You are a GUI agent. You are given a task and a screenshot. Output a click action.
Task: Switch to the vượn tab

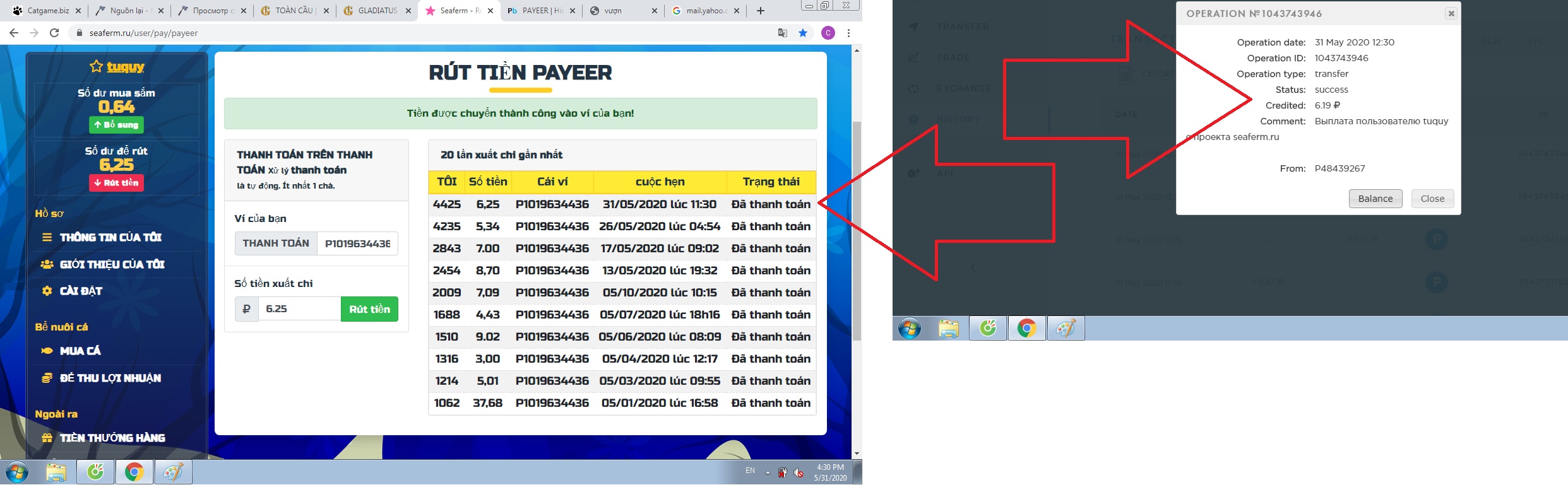pos(624,11)
